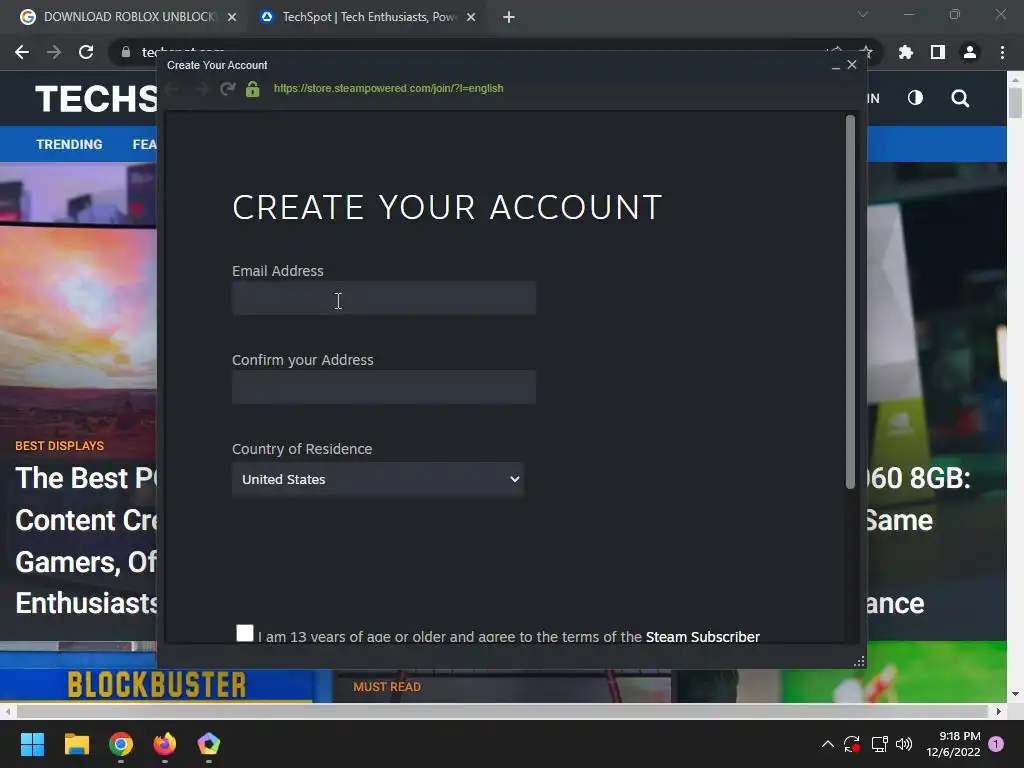Click the Steam popup corner grip
The width and height of the screenshot is (1024, 768).
tap(859, 662)
